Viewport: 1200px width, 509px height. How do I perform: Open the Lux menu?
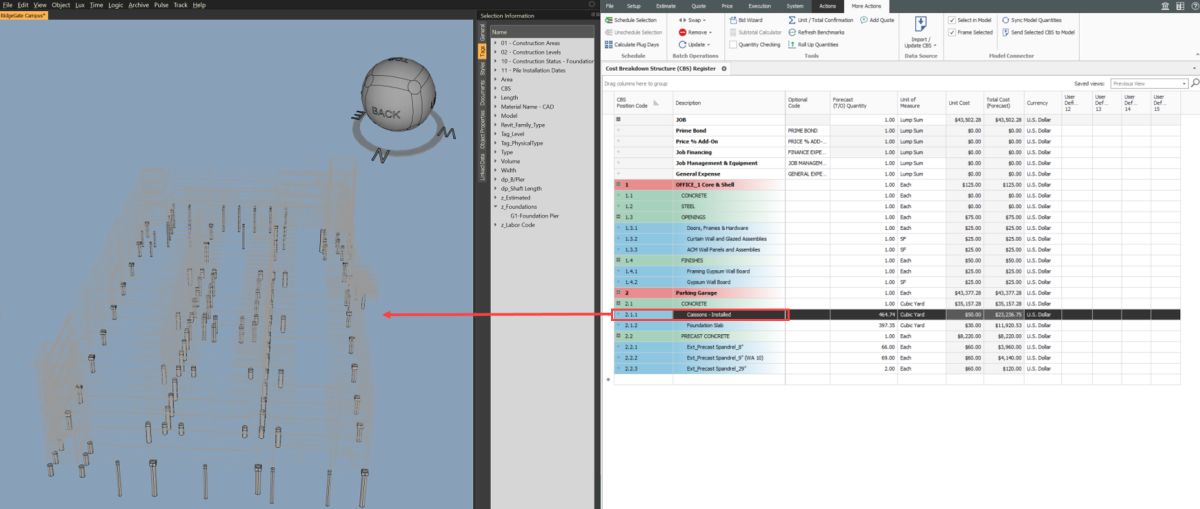click(79, 6)
